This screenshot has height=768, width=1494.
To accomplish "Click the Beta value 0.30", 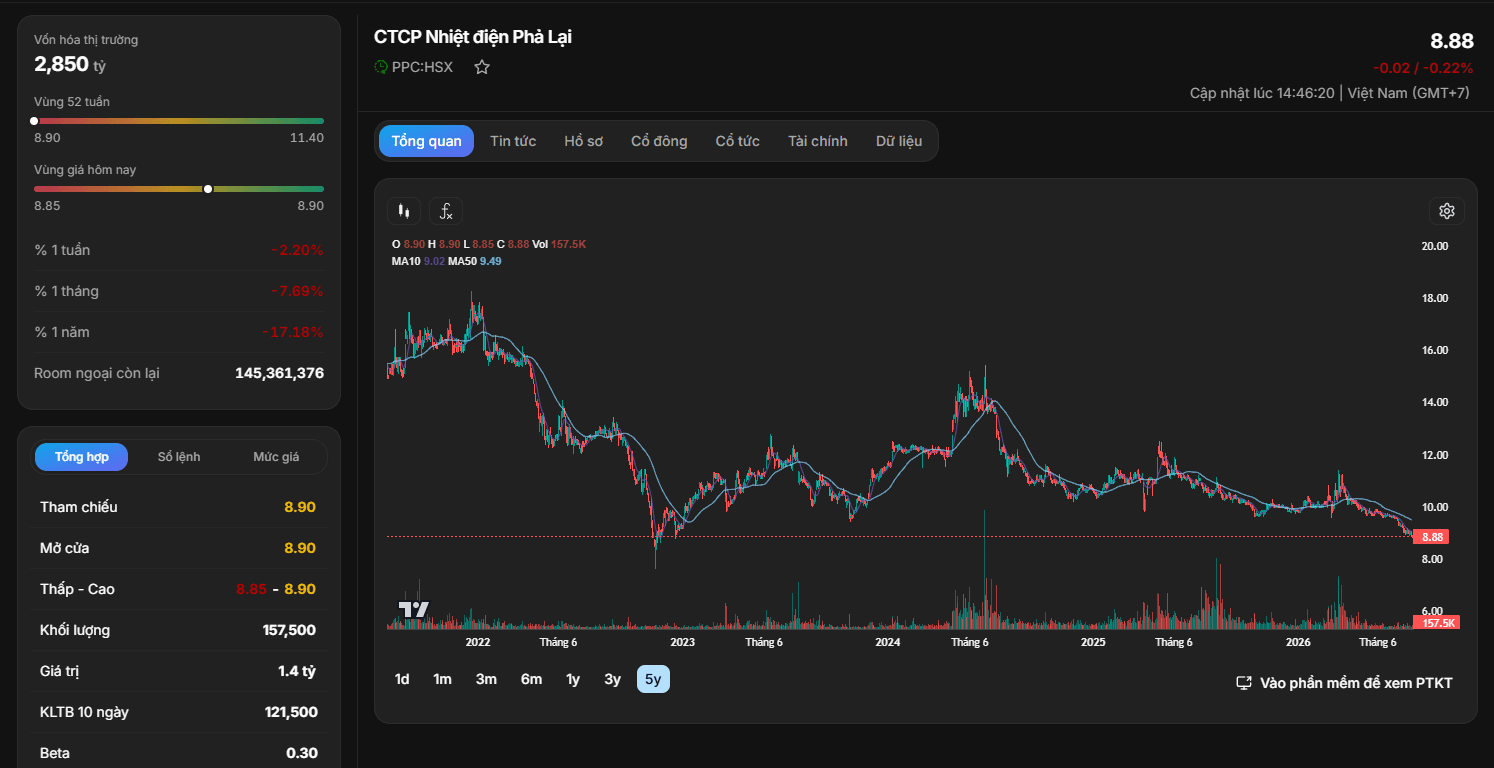I will (301, 753).
